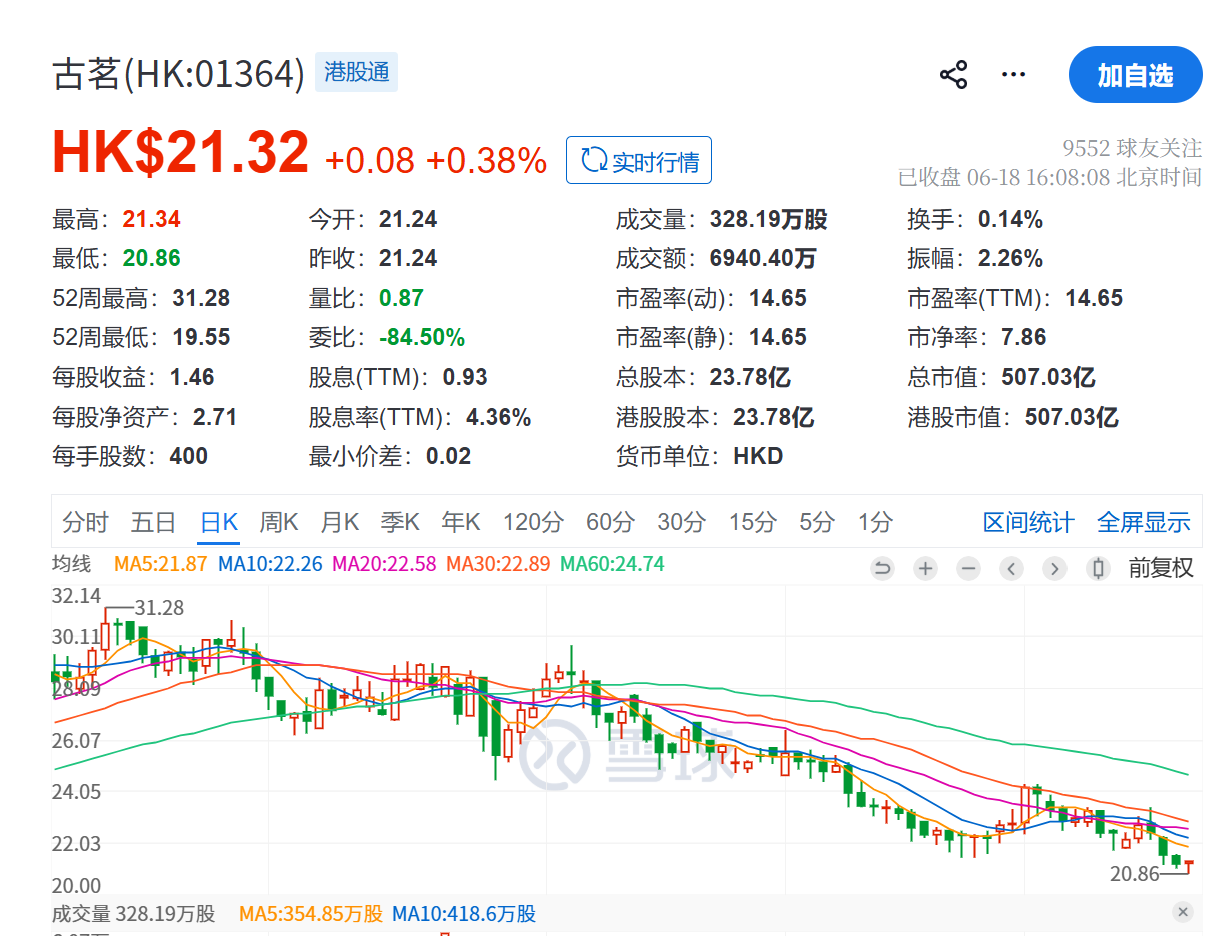Zoom out chart with the minus icon
Image resolution: width=1214 pixels, height=936 pixels.
click(x=969, y=569)
